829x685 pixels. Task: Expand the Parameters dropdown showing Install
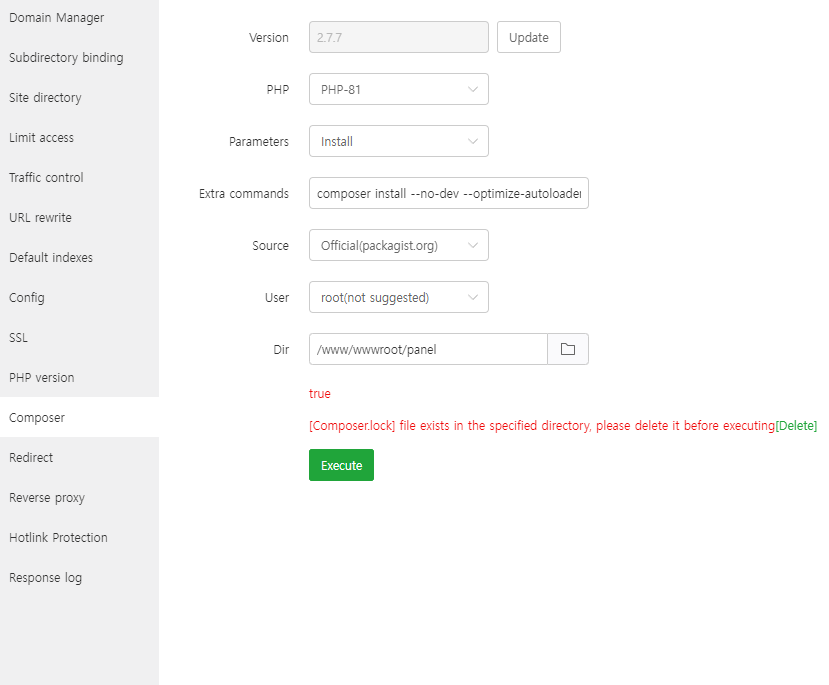point(398,141)
